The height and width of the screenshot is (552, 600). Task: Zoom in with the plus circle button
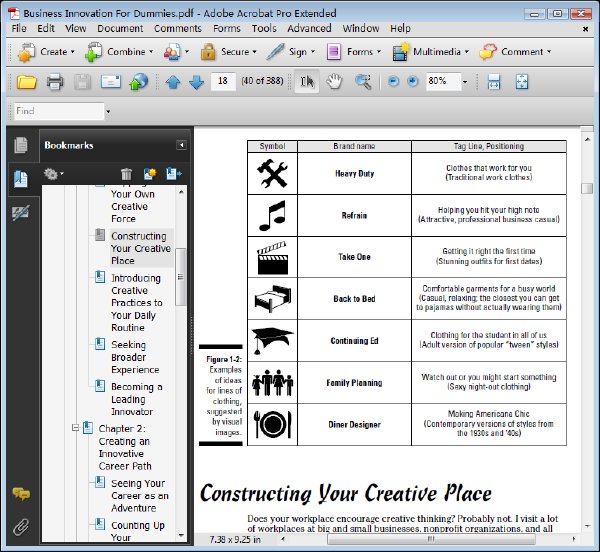point(412,81)
